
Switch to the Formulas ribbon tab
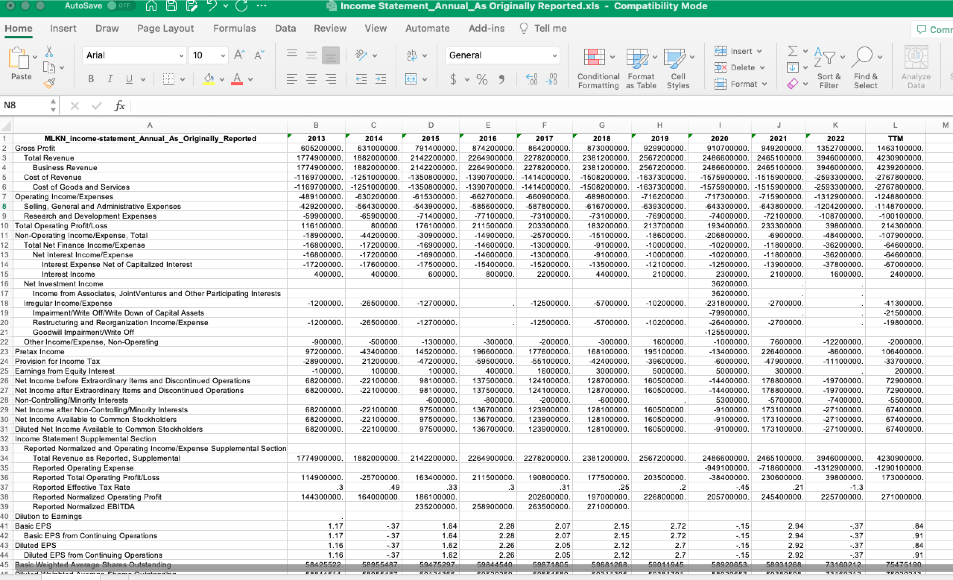(235, 29)
